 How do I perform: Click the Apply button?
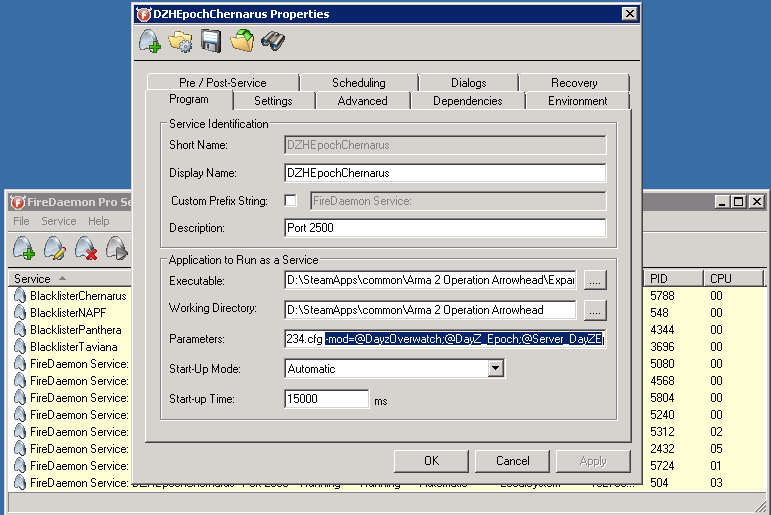tap(593, 461)
